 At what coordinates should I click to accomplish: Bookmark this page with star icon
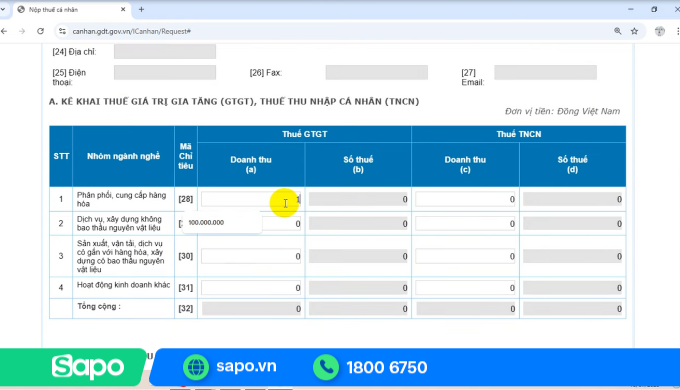pos(634,31)
